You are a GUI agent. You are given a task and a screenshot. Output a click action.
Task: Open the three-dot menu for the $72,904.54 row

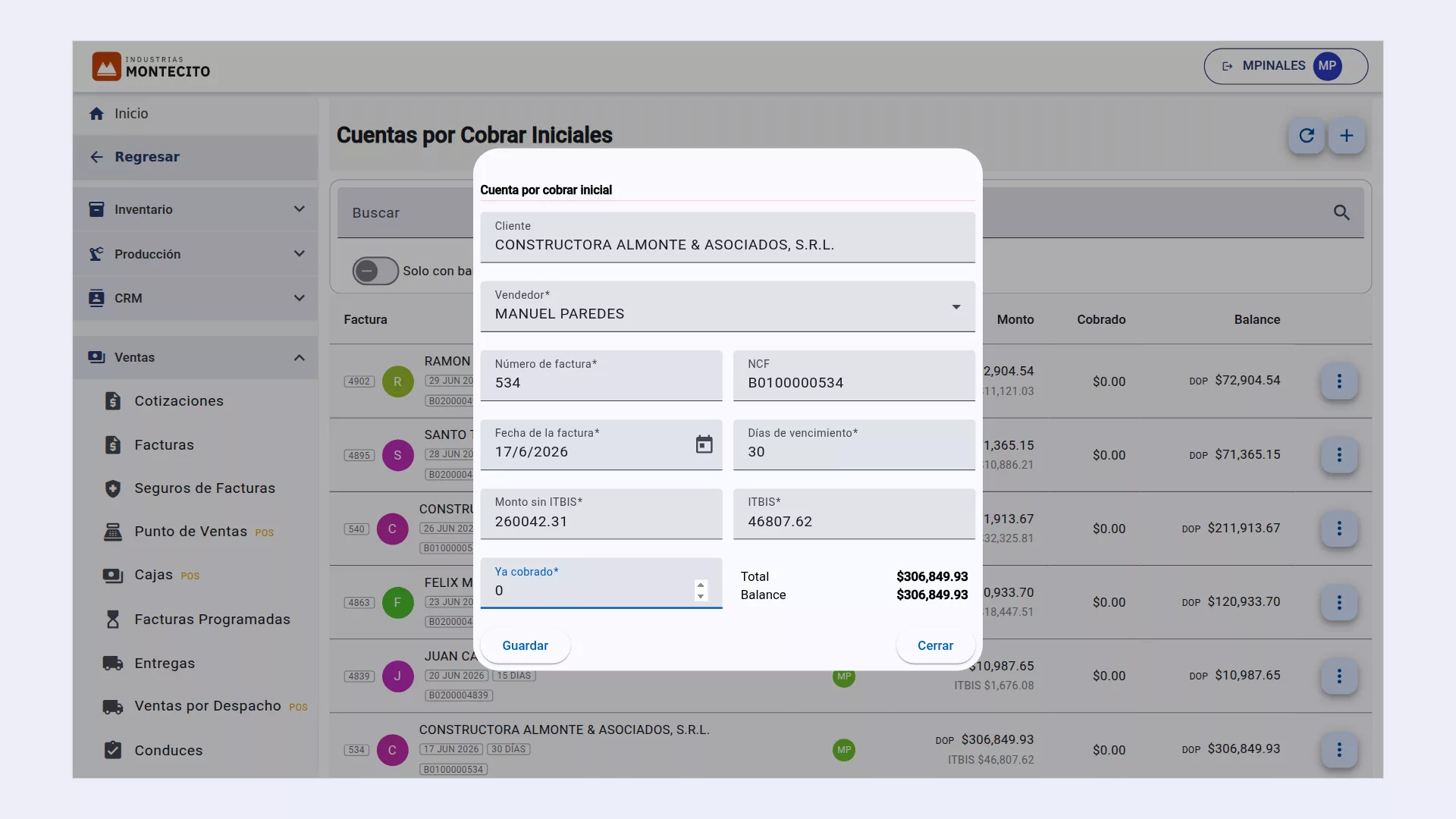tap(1339, 381)
